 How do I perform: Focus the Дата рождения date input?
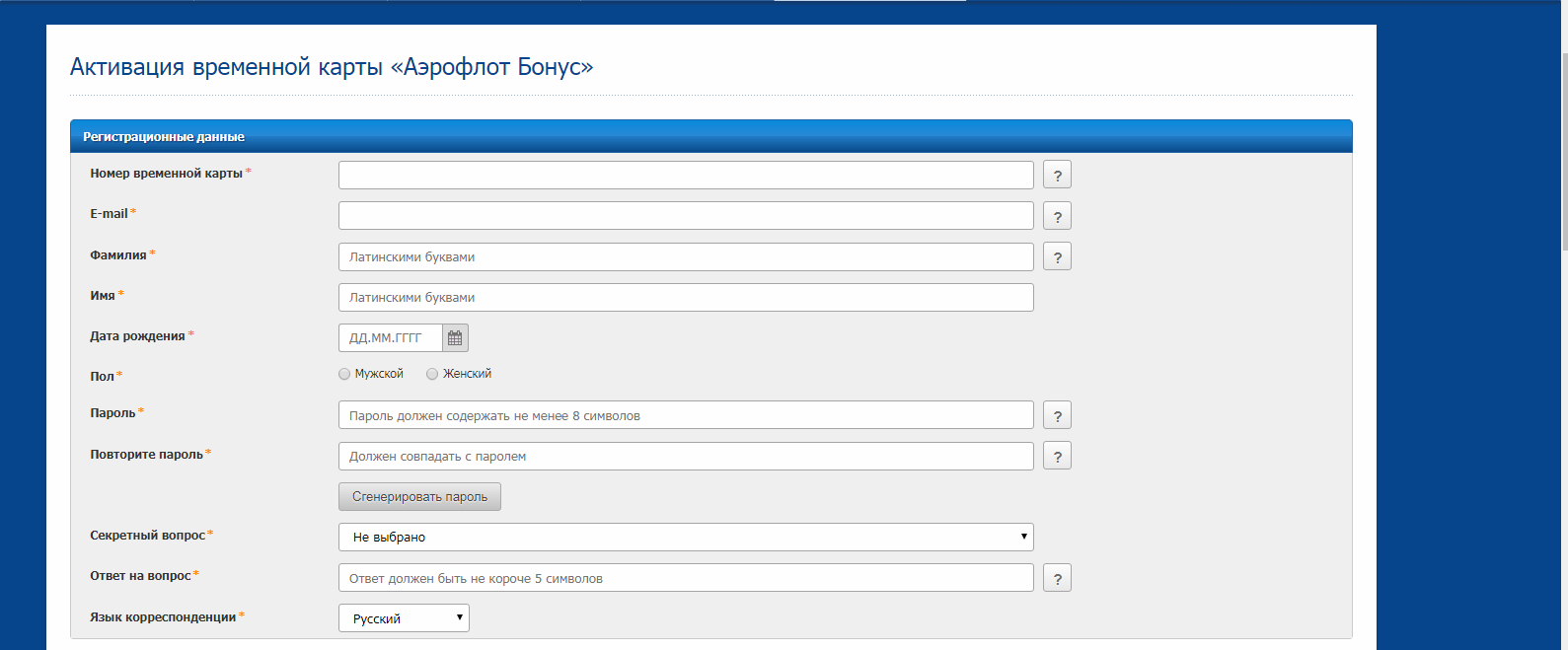click(391, 338)
